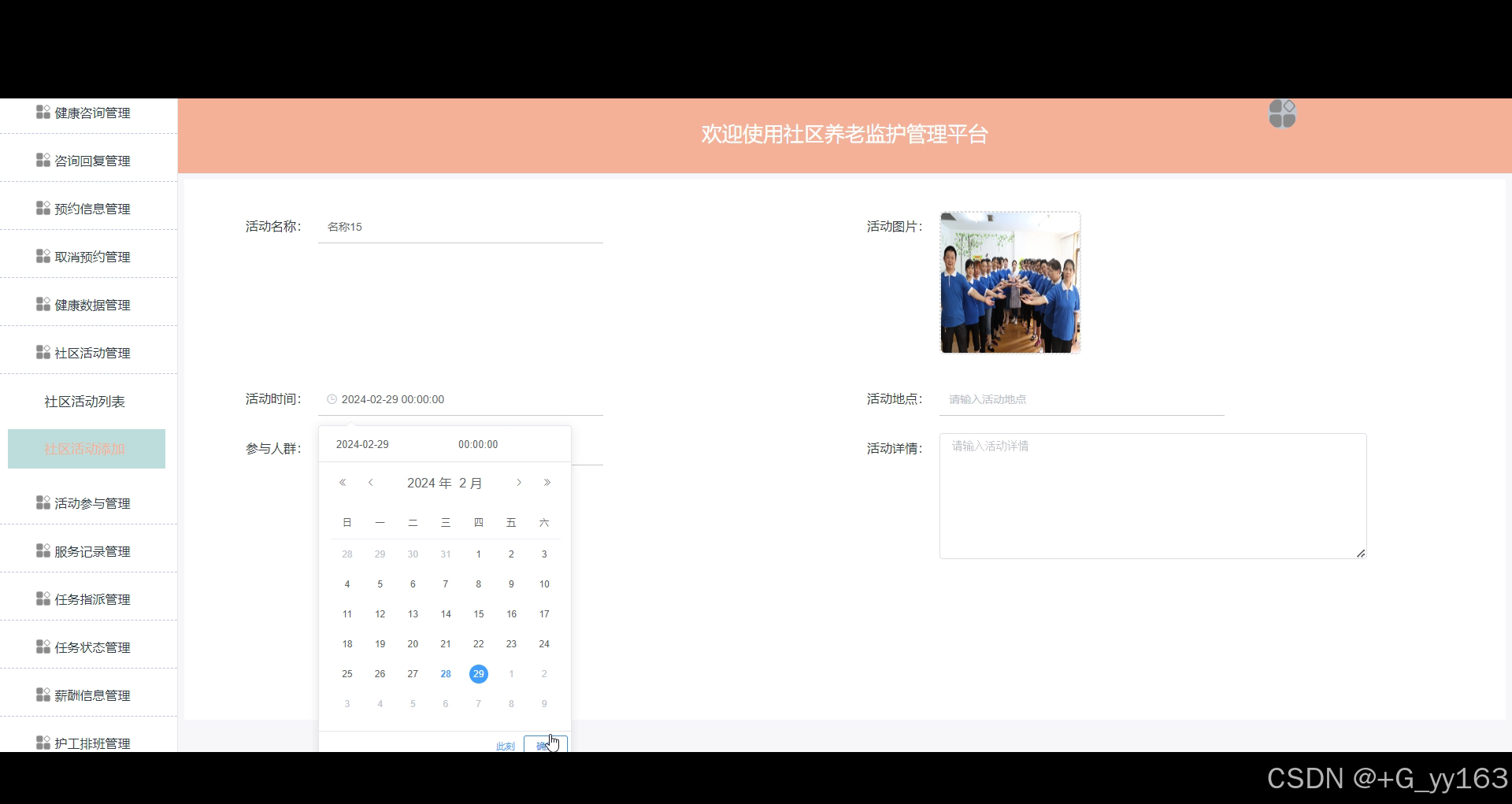
Task: Click the icon beside 预约信息管理
Action: [x=43, y=208]
